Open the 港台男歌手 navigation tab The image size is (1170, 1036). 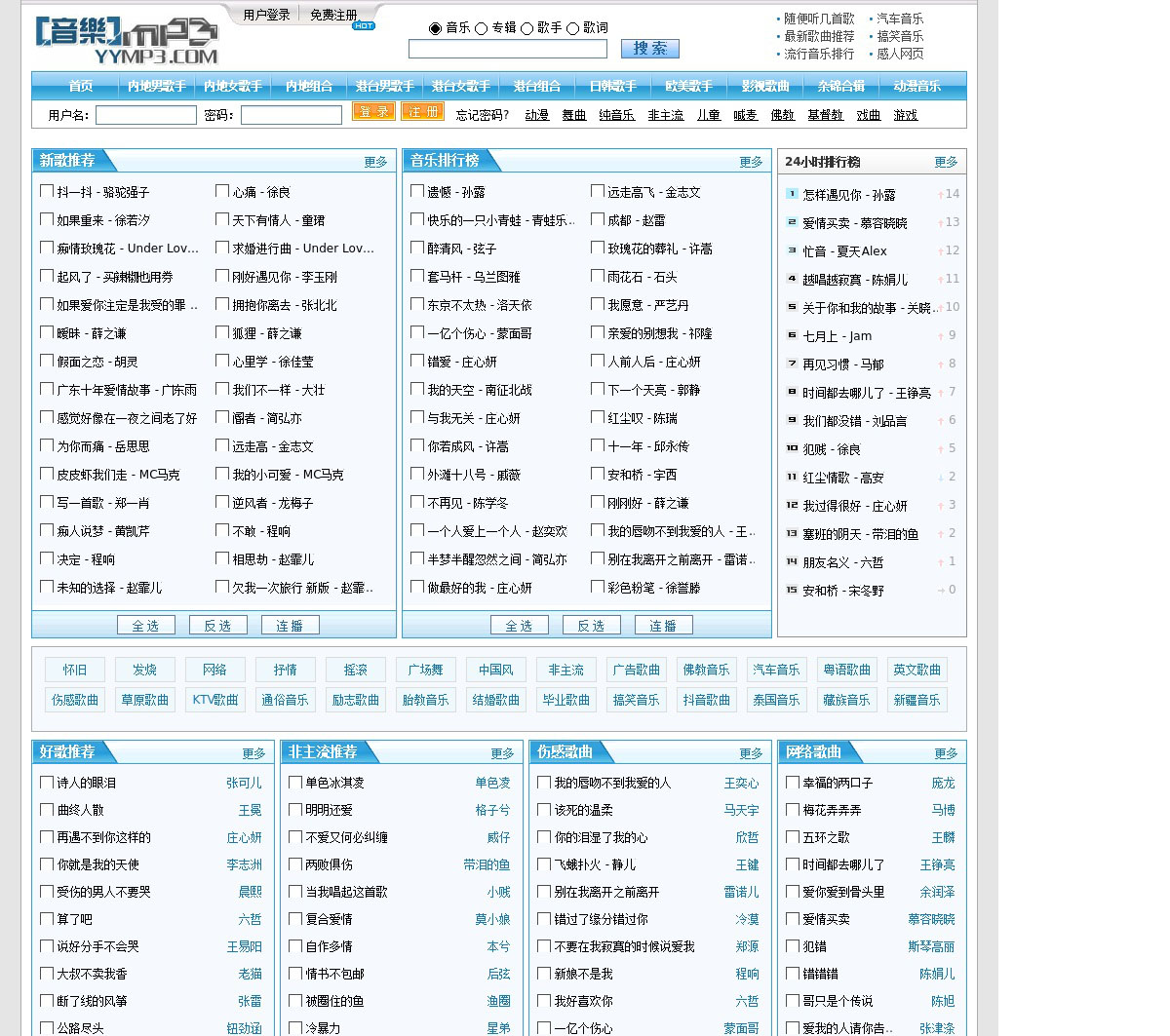(x=384, y=86)
